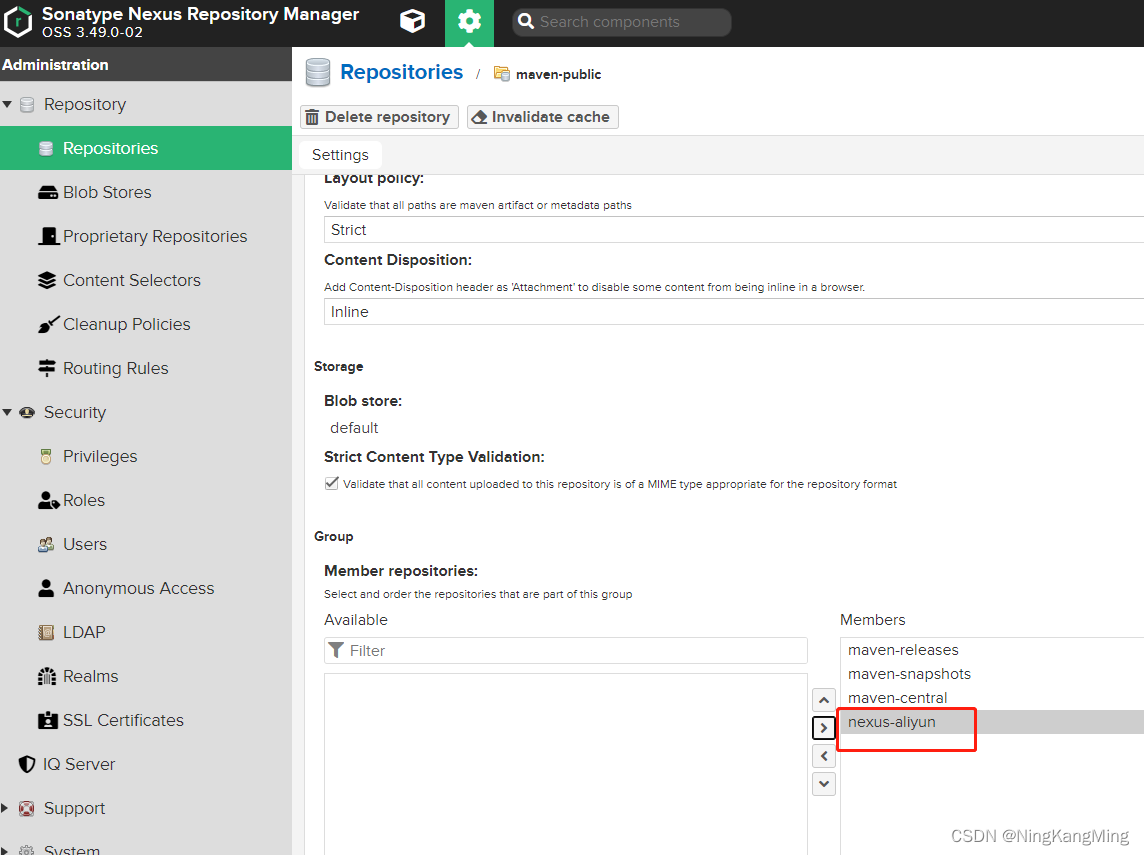This screenshot has width=1144, height=855.
Task: Click the Blob store value default
Action: click(x=354, y=428)
